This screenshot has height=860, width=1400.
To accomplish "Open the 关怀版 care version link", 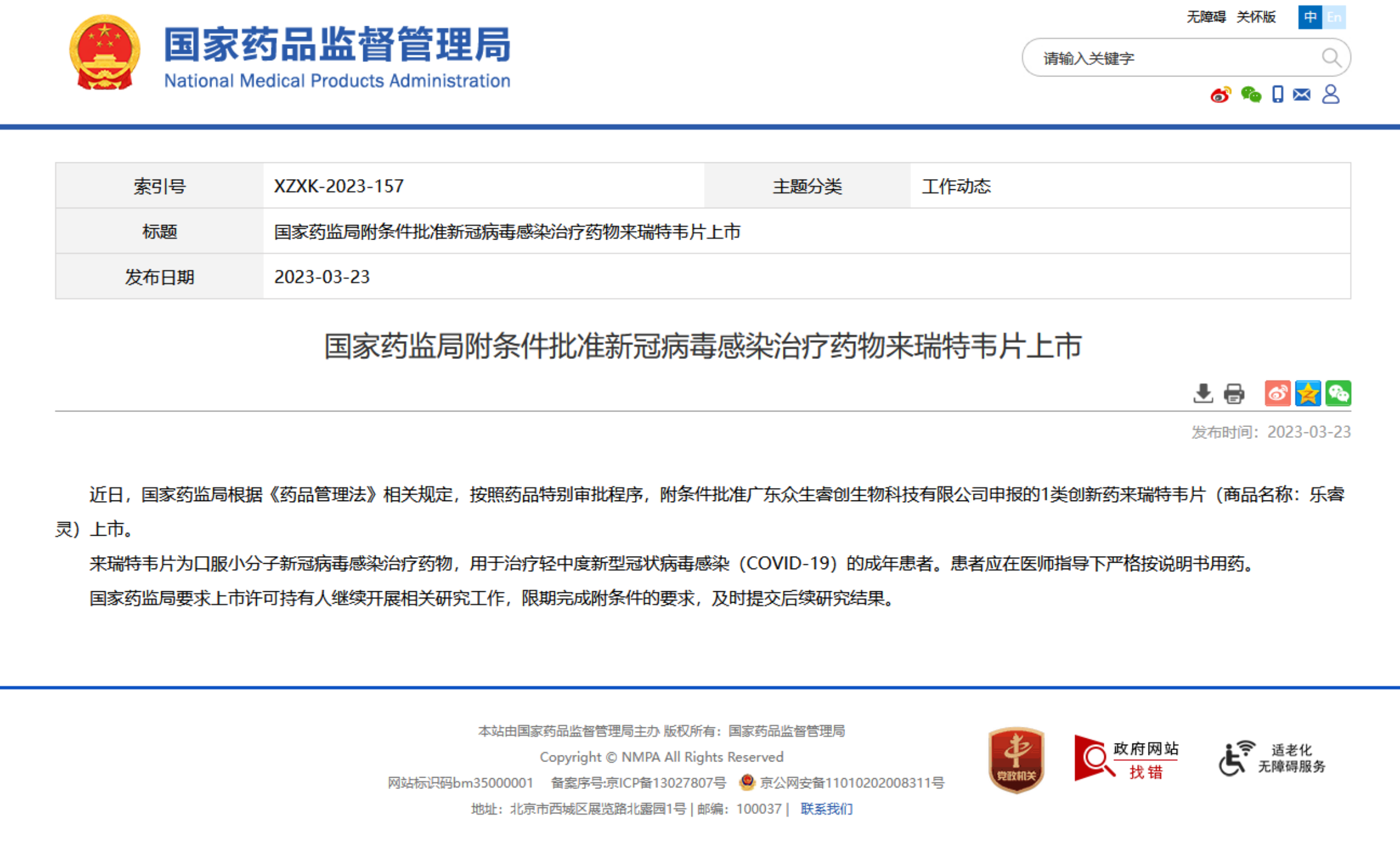I will point(1256,17).
